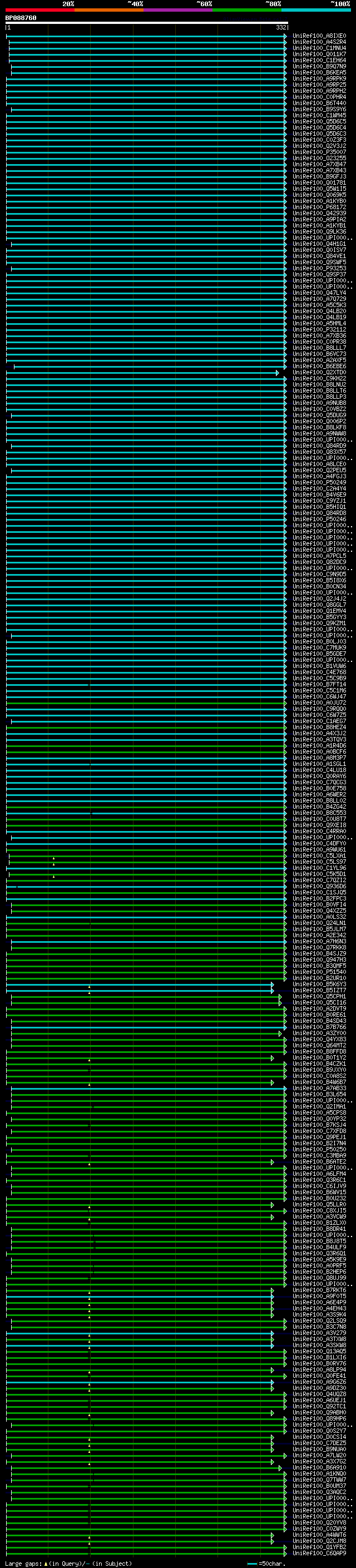This screenshot has height=1568, width=356.
Task: Click the cyan ~100% legend segment
Action: (x=316, y=10)
